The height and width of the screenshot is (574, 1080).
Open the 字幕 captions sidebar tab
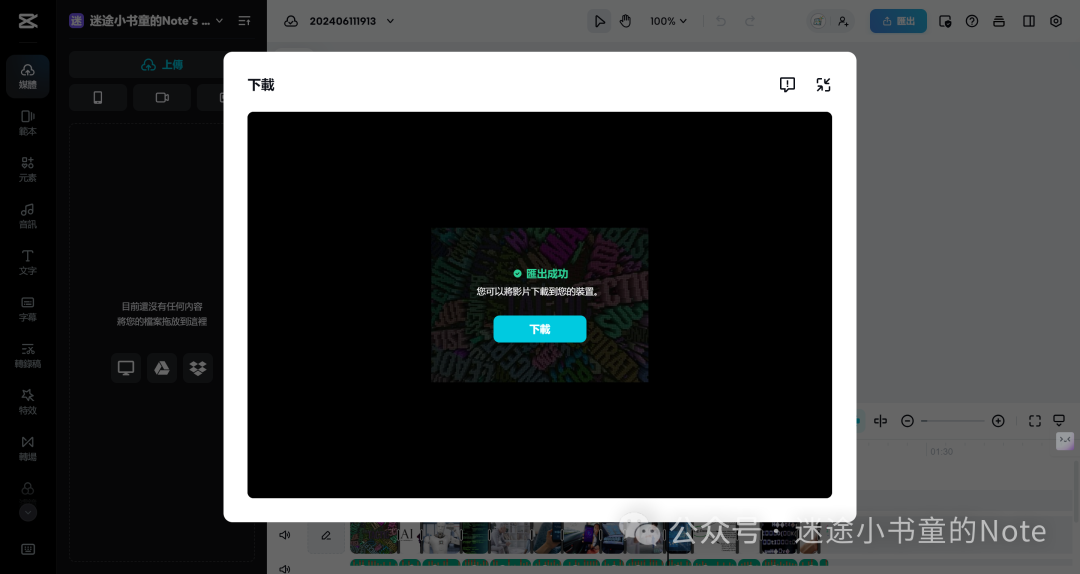[28, 309]
